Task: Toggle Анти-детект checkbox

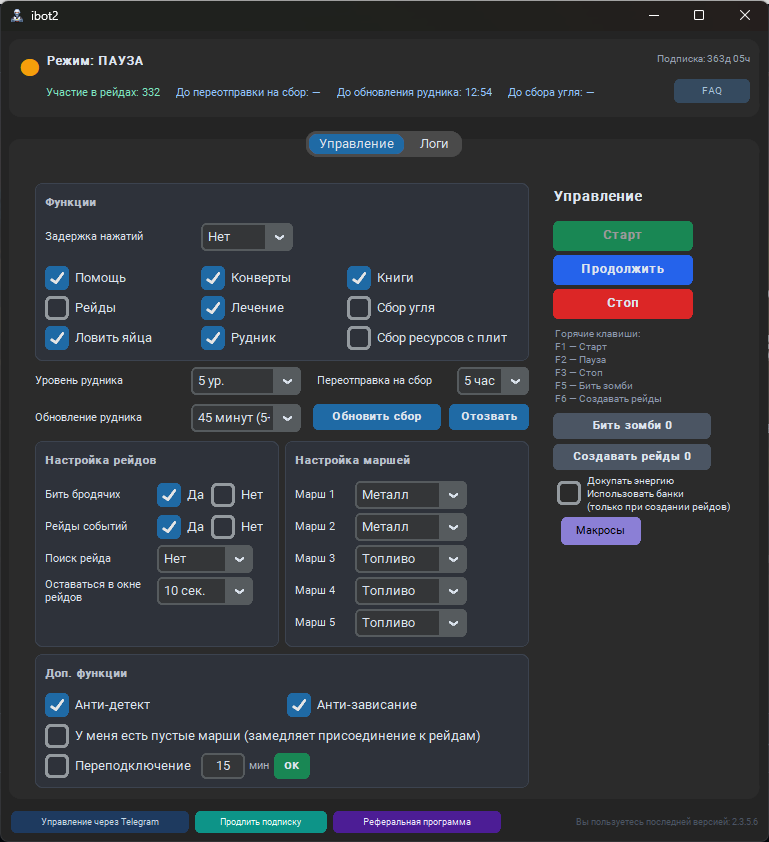Action: 57,705
